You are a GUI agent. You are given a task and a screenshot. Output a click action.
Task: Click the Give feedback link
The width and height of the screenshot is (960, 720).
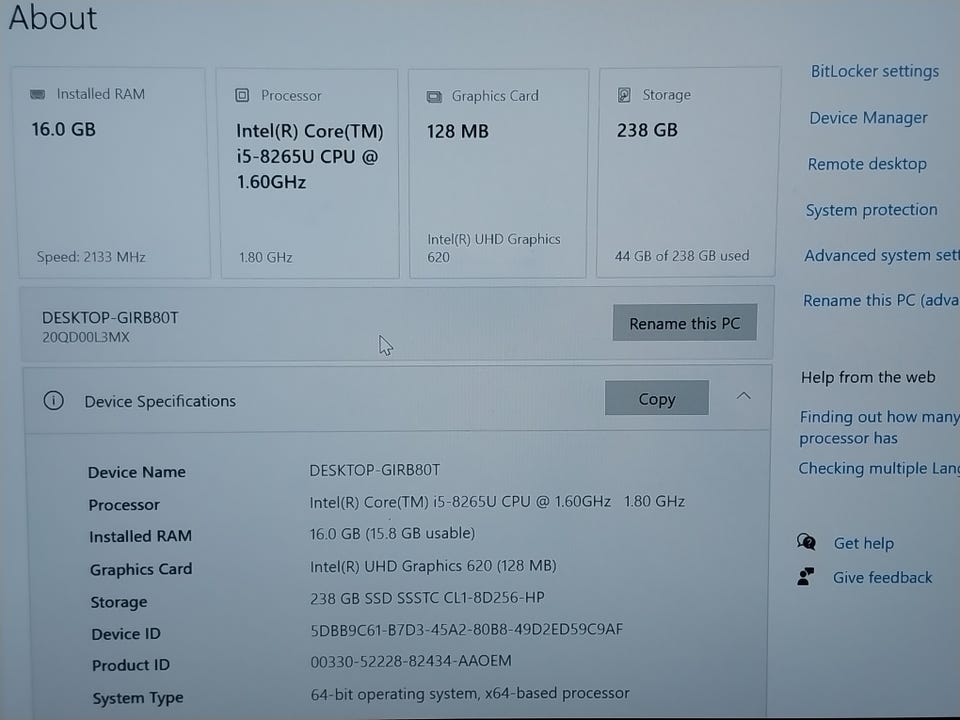tap(882, 577)
